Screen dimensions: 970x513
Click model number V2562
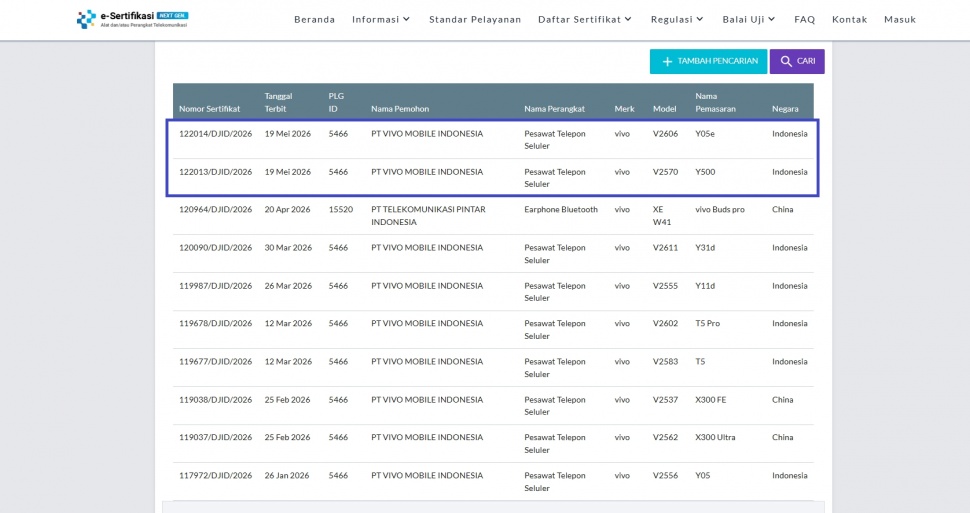[665, 438]
